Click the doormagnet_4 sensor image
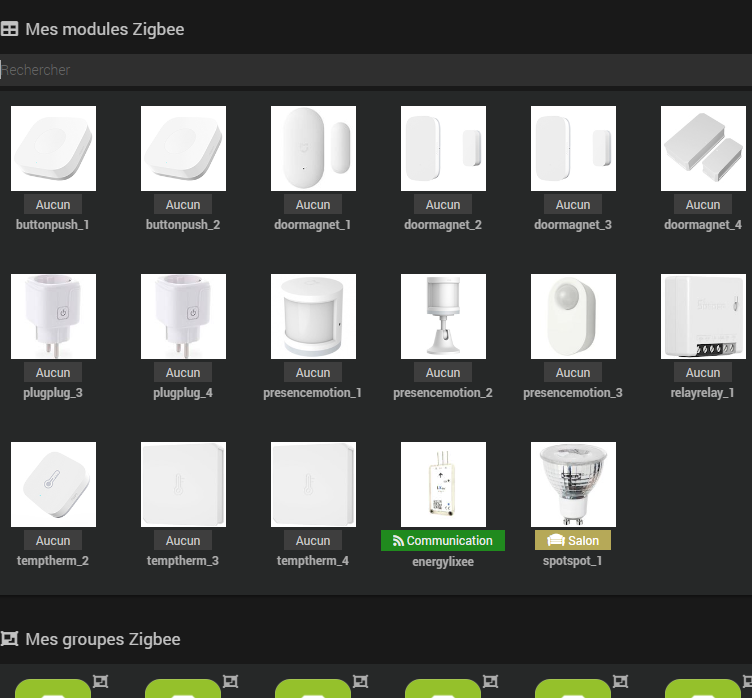Image resolution: width=752 pixels, height=698 pixels. click(x=703, y=148)
